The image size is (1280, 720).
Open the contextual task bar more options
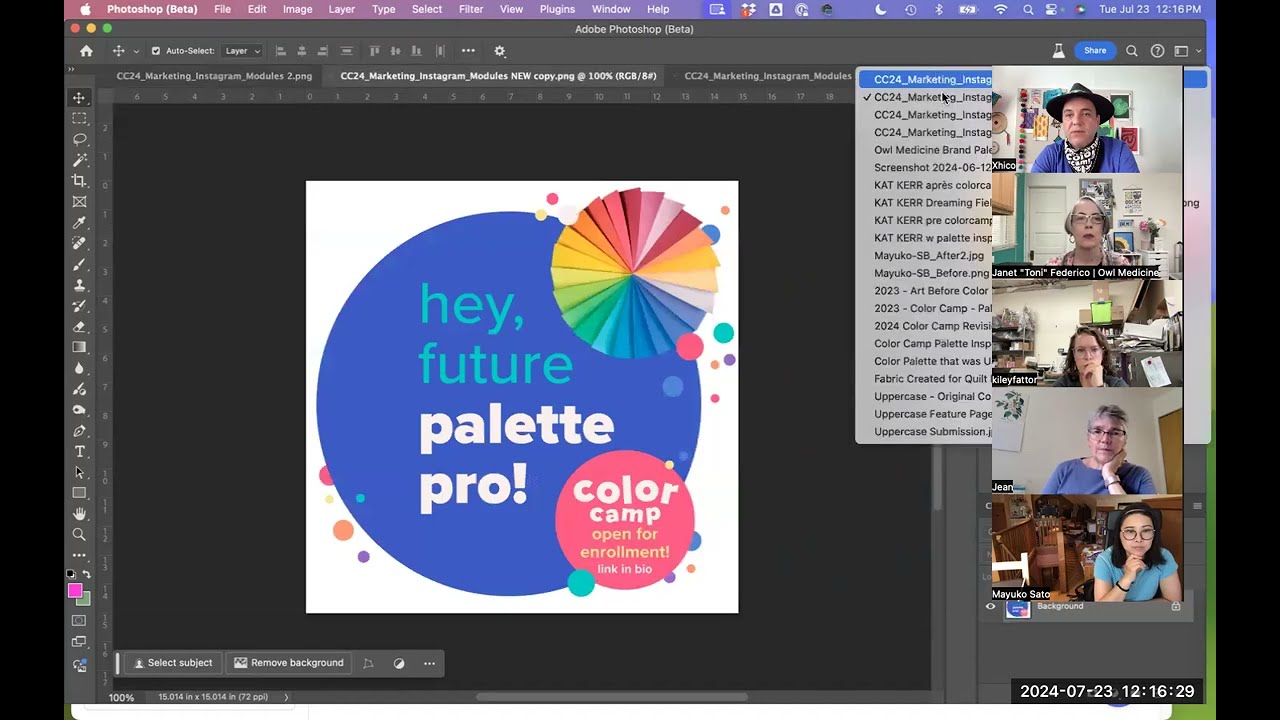click(x=429, y=663)
